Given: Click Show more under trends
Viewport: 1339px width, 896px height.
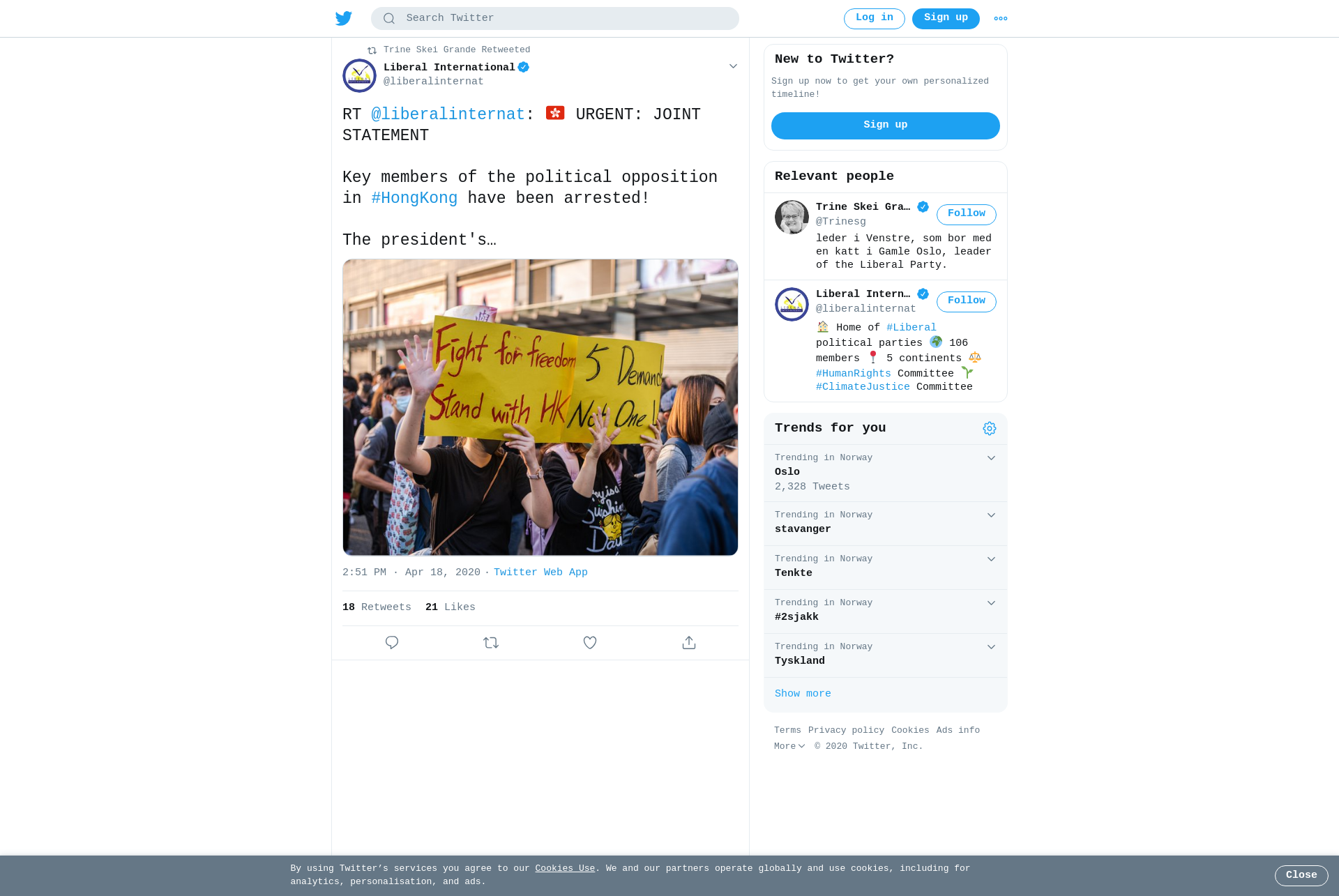Looking at the screenshot, I should (803, 694).
